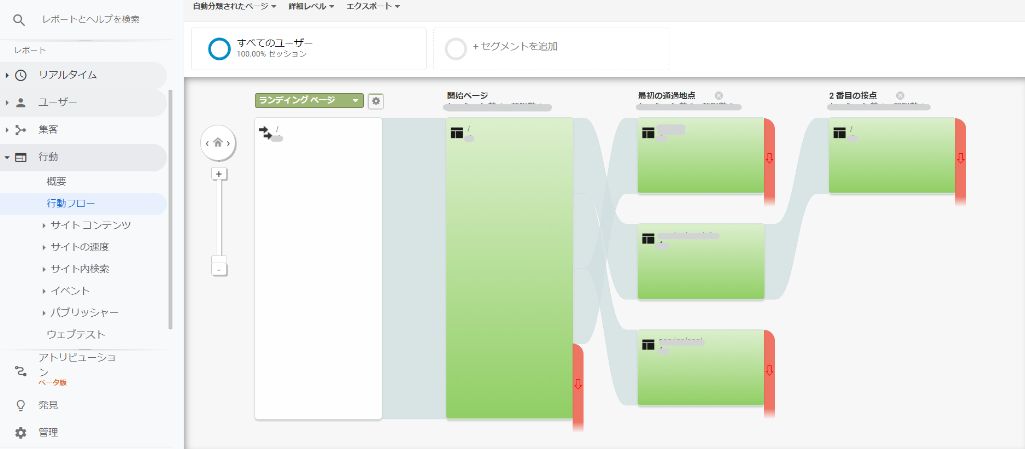Click the middle 最初の通過地点 green node
Viewport: 1025px width, 449px height.
pos(701,261)
